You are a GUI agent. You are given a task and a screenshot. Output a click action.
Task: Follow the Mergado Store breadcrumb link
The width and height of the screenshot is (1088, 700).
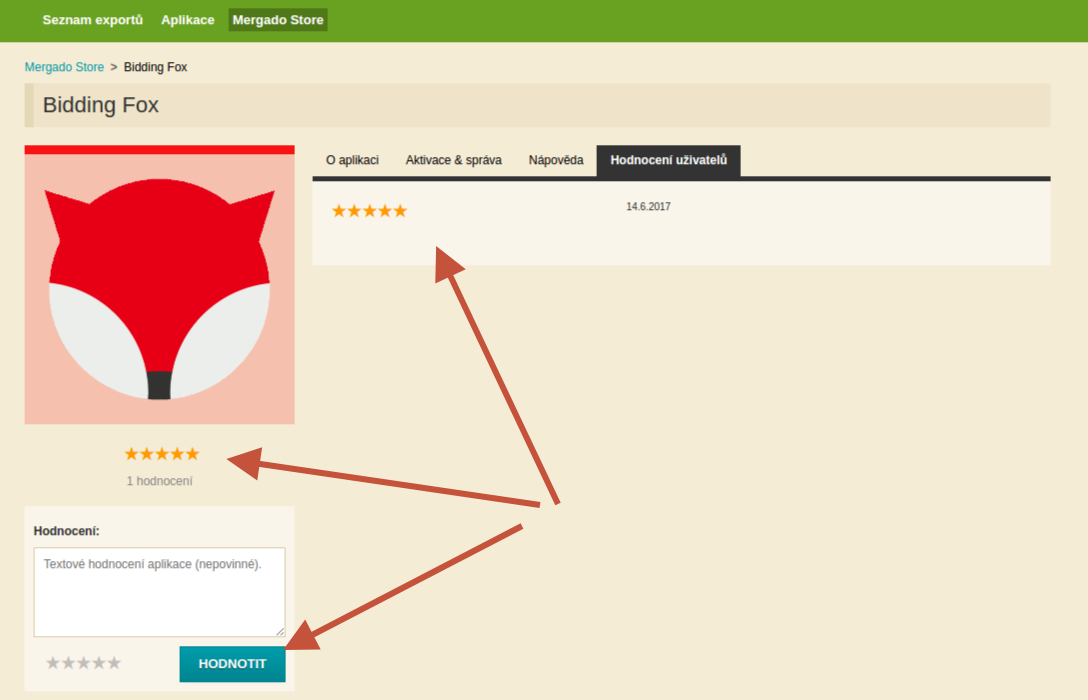click(x=64, y=67)
